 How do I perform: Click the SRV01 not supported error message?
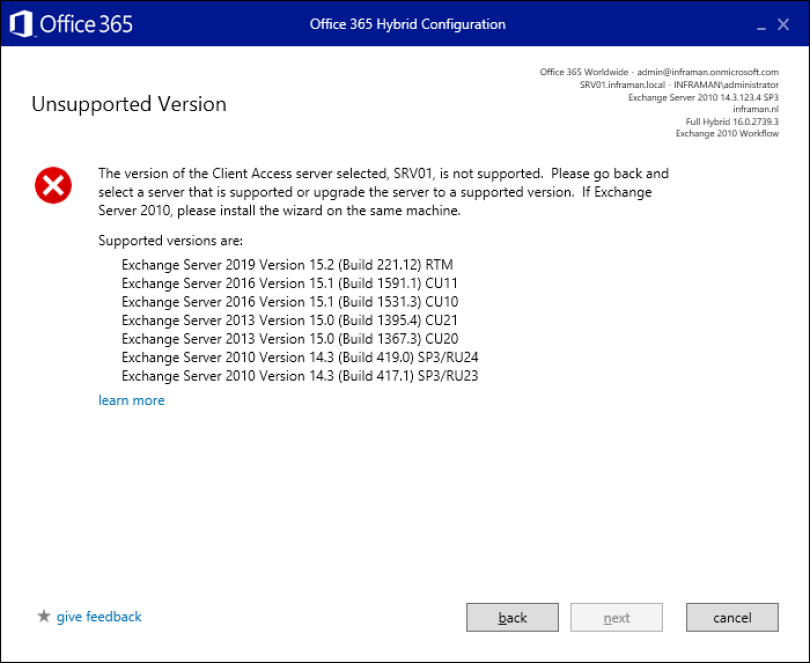[385, 192]
